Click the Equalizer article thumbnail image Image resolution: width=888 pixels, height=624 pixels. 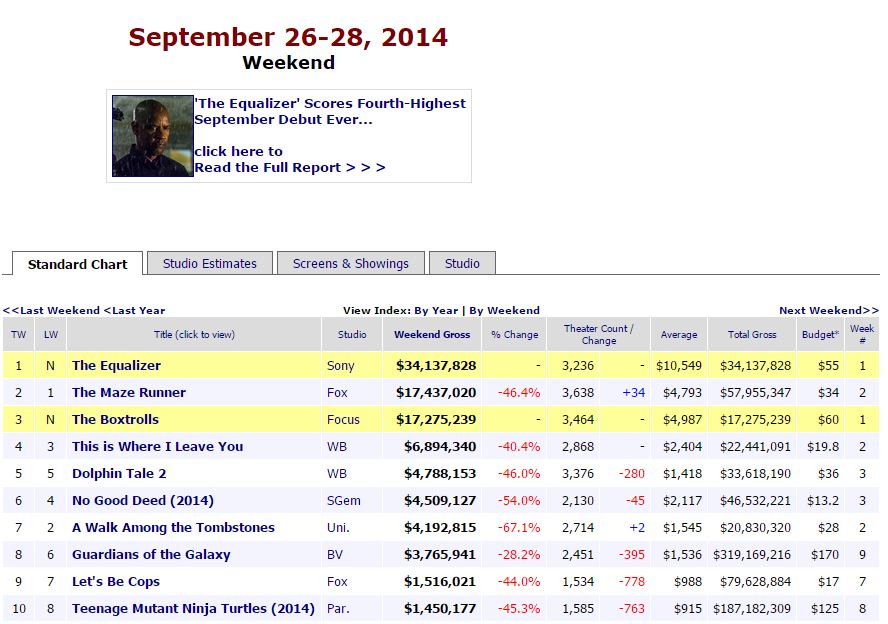click(152, 136)
